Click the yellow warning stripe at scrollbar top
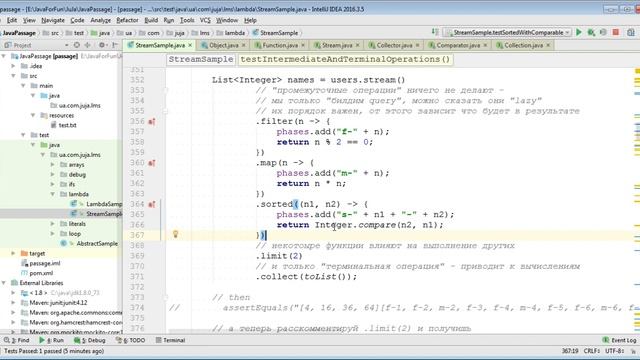 (x=637, y=71)
